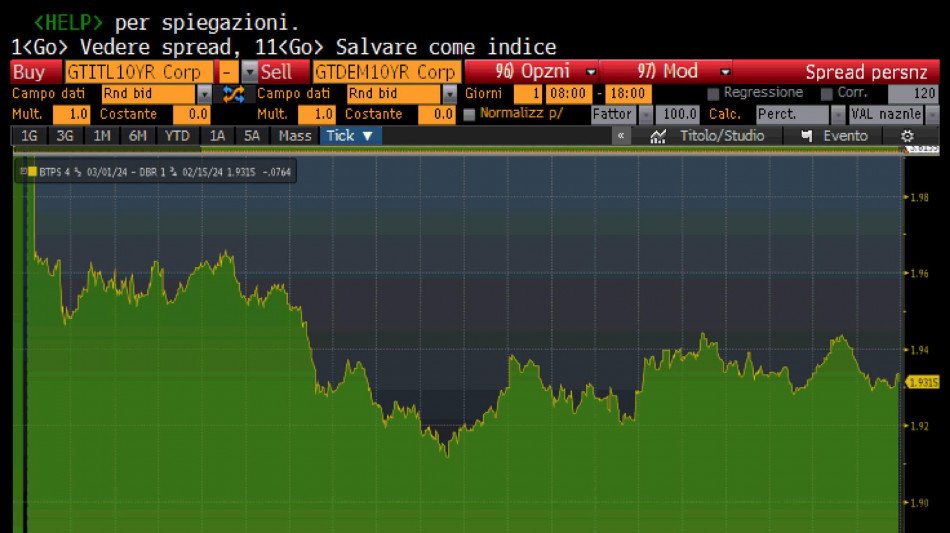Image resolution: width=950 pixels, height=533 pixels.
Task: Toggle the Normalizz p/ checkbox
Action: pos(469,114)
